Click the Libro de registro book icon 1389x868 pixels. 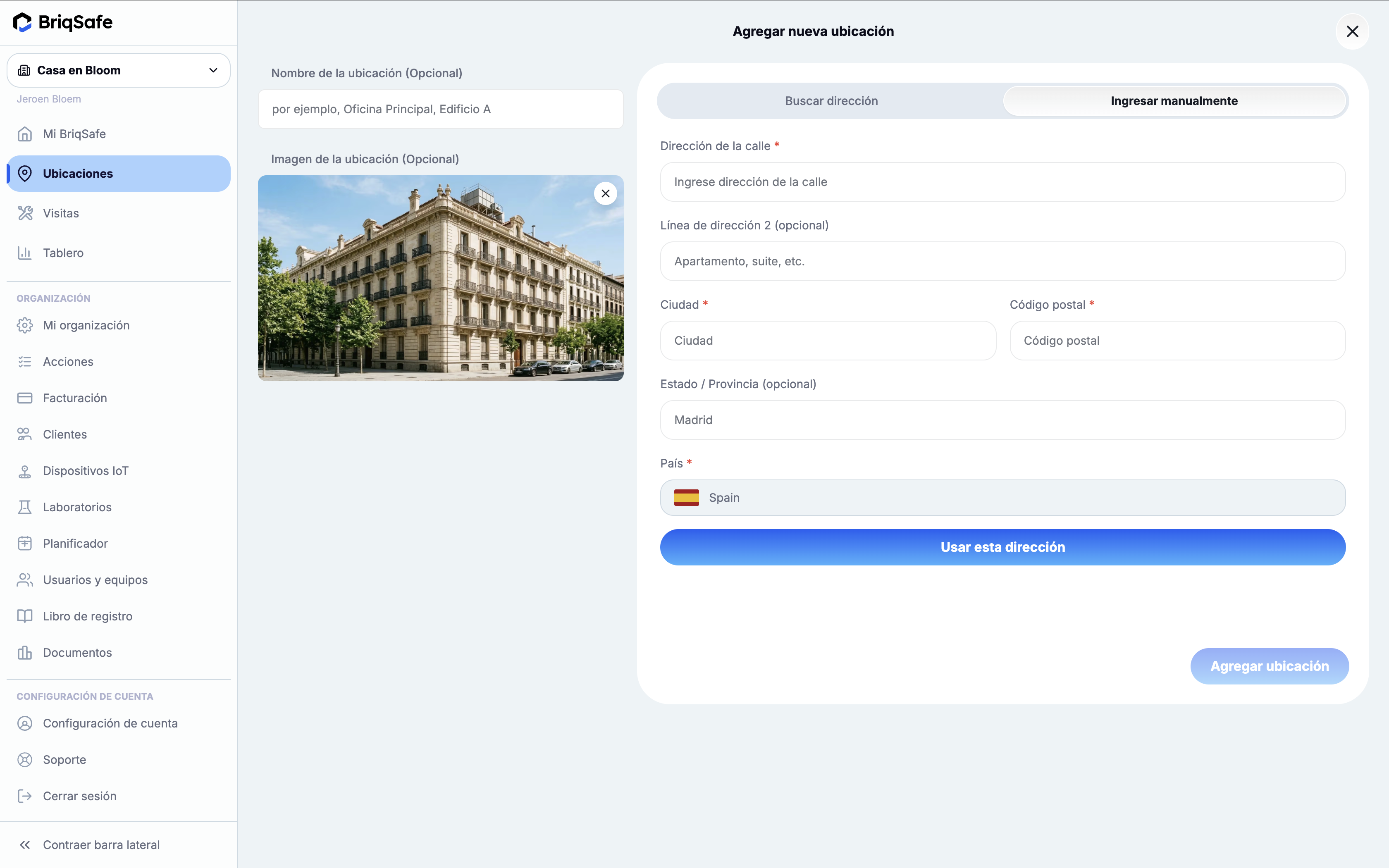[x=25, y=616]
